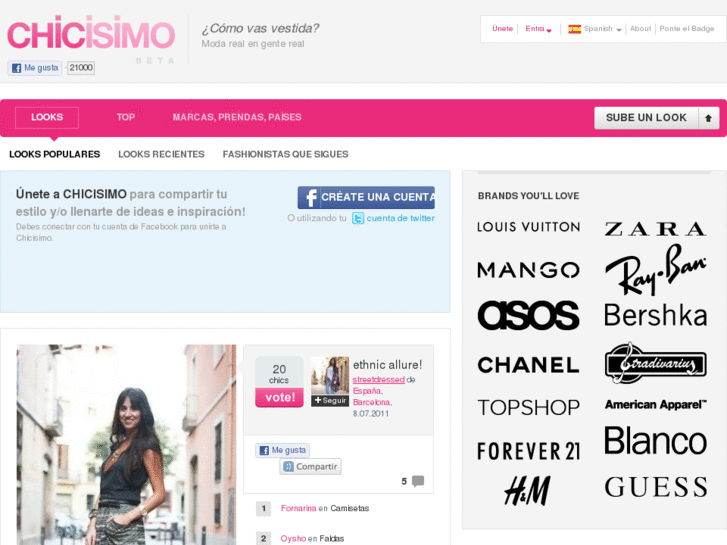Vote for the look with pink vote! button

pyautogui.click(x=280, y=398)
